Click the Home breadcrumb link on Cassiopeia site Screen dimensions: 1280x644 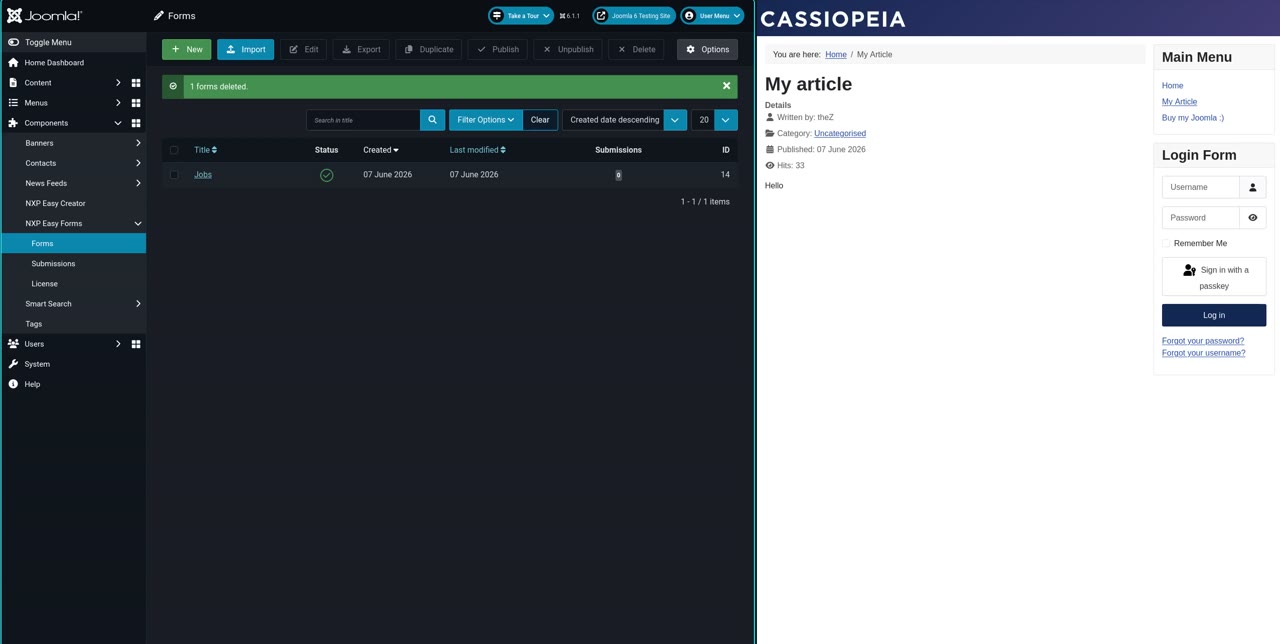(x=836, y=54)
